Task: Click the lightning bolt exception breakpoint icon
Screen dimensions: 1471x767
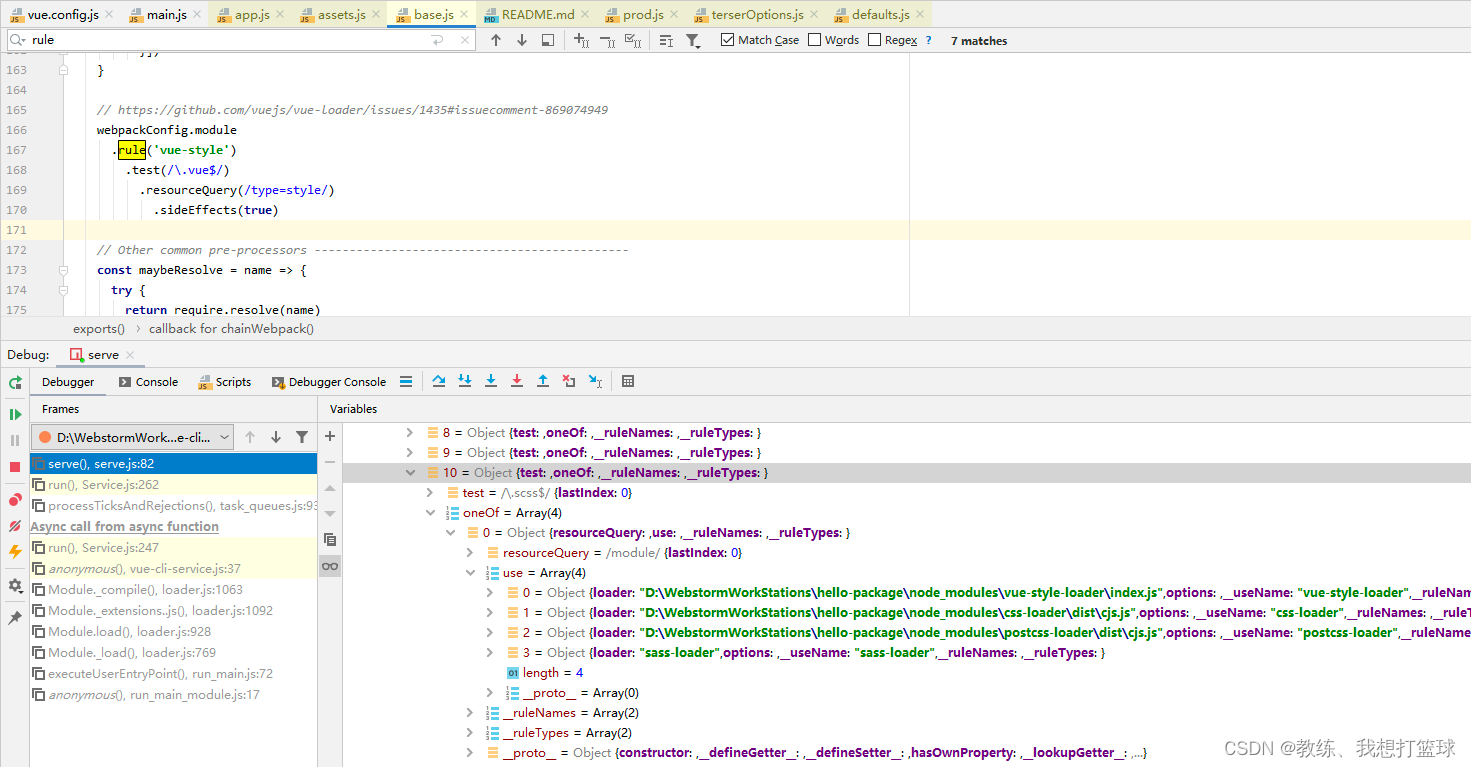Action: pyautogui.click(x=15, y=551)
